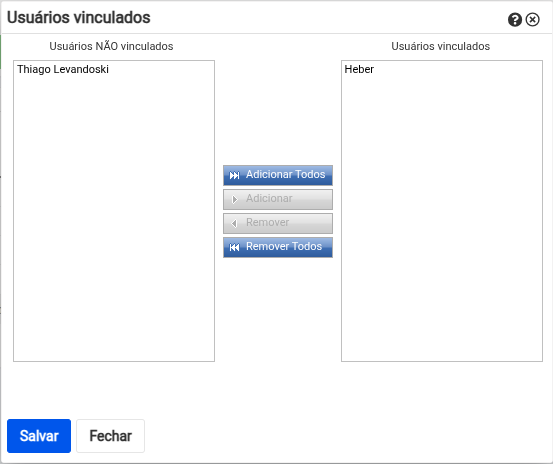Click the right-arrow icon on Adicionar
553x464 pixels.
tap(235, 200)
